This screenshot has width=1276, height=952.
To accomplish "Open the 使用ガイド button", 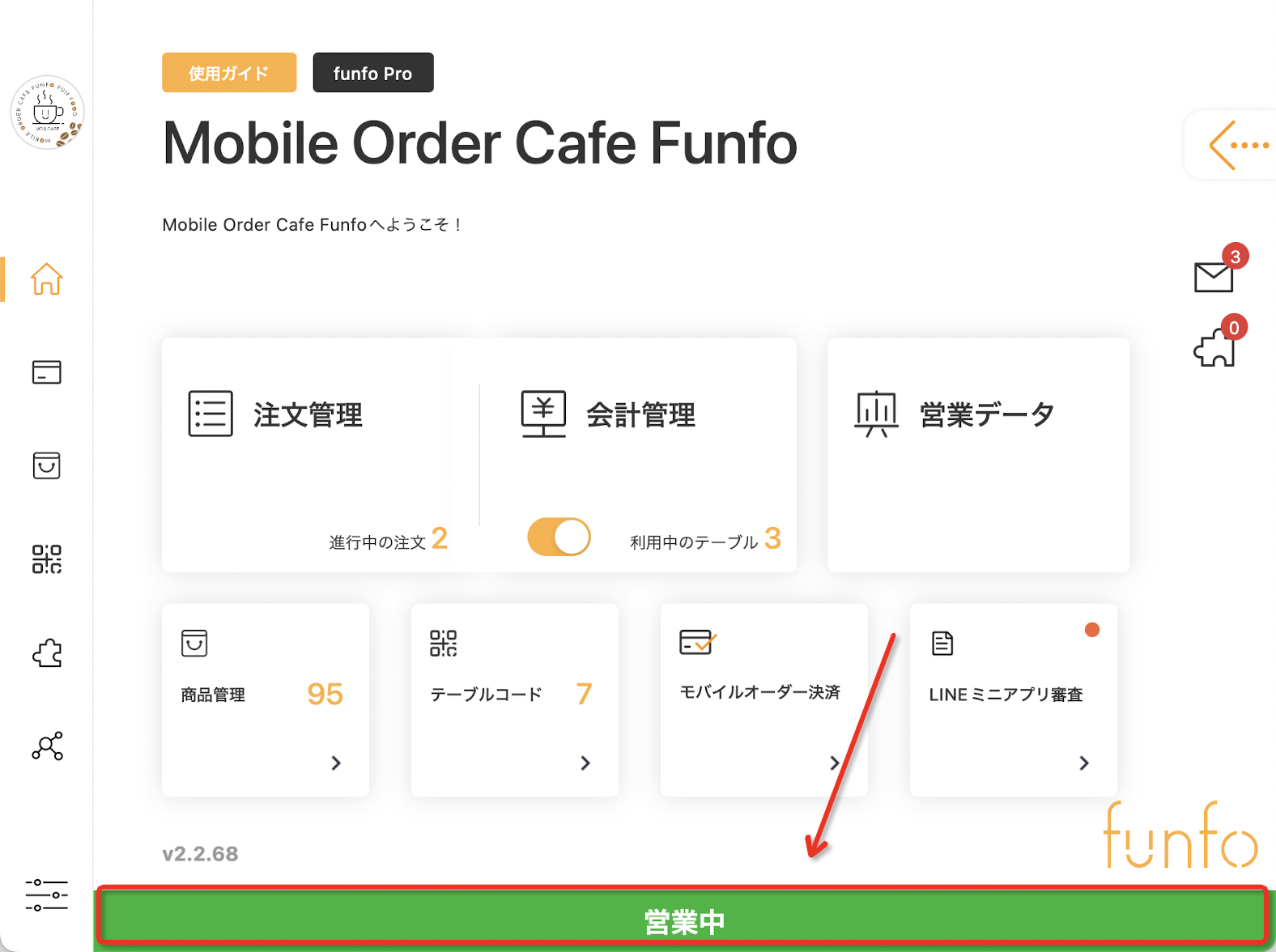I will (x=229, y=73).
